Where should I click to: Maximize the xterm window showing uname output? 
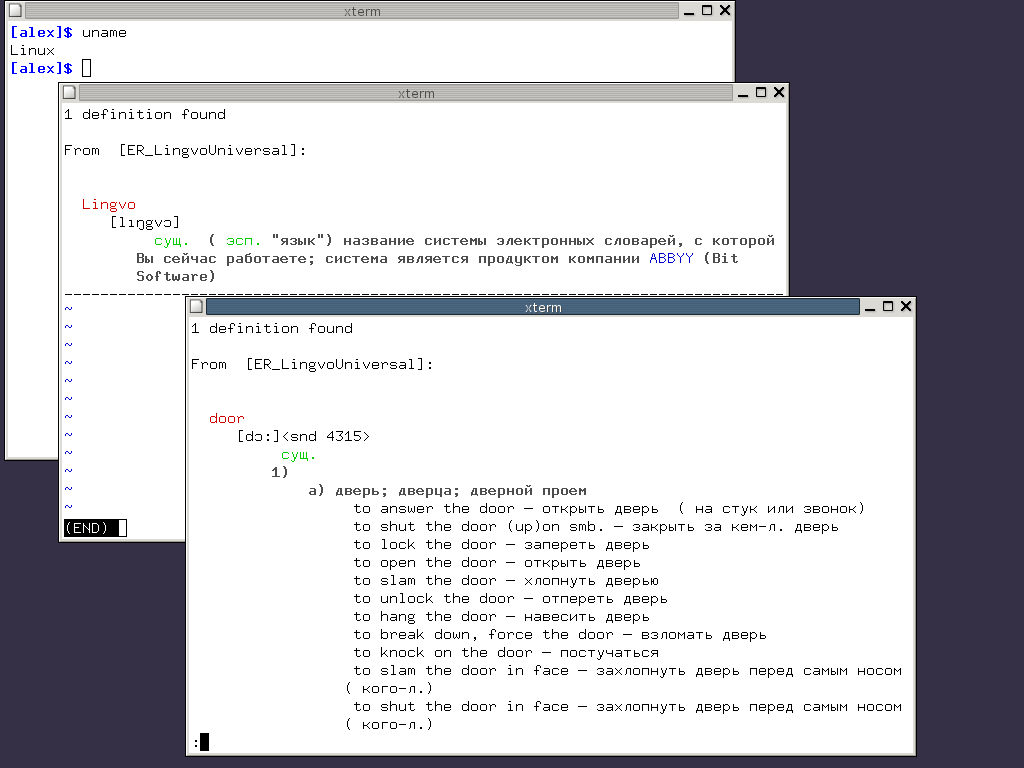(x=707, y=10)
